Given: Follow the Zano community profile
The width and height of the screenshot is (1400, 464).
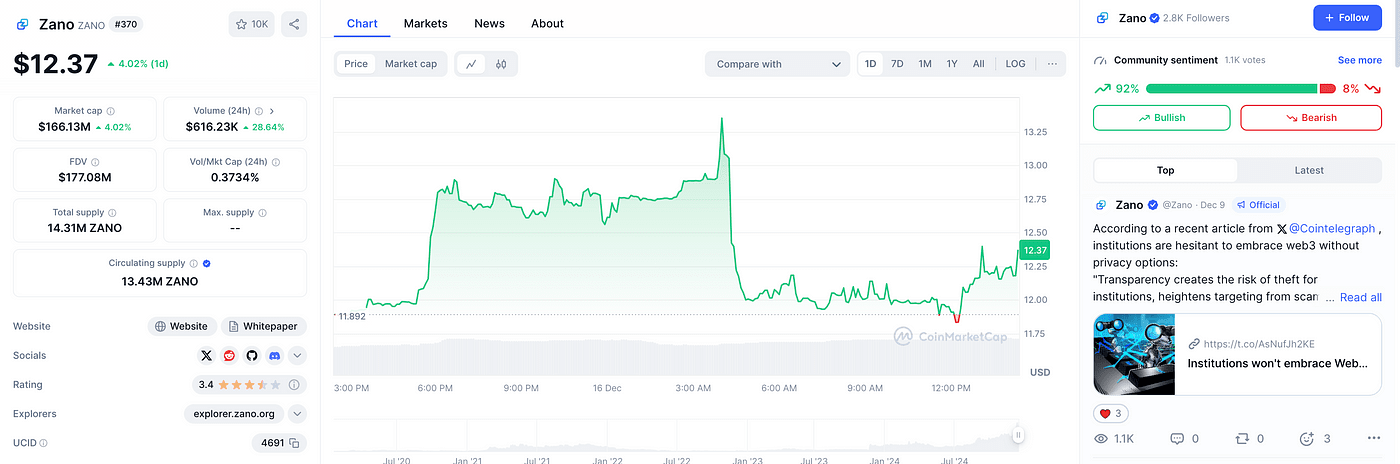Looking at the screenshot, I should coord(1346,18).
